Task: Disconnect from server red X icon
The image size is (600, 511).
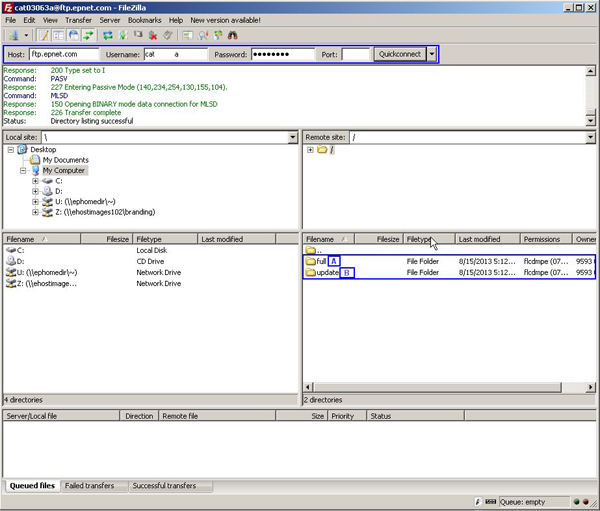Action: point(153,35)
